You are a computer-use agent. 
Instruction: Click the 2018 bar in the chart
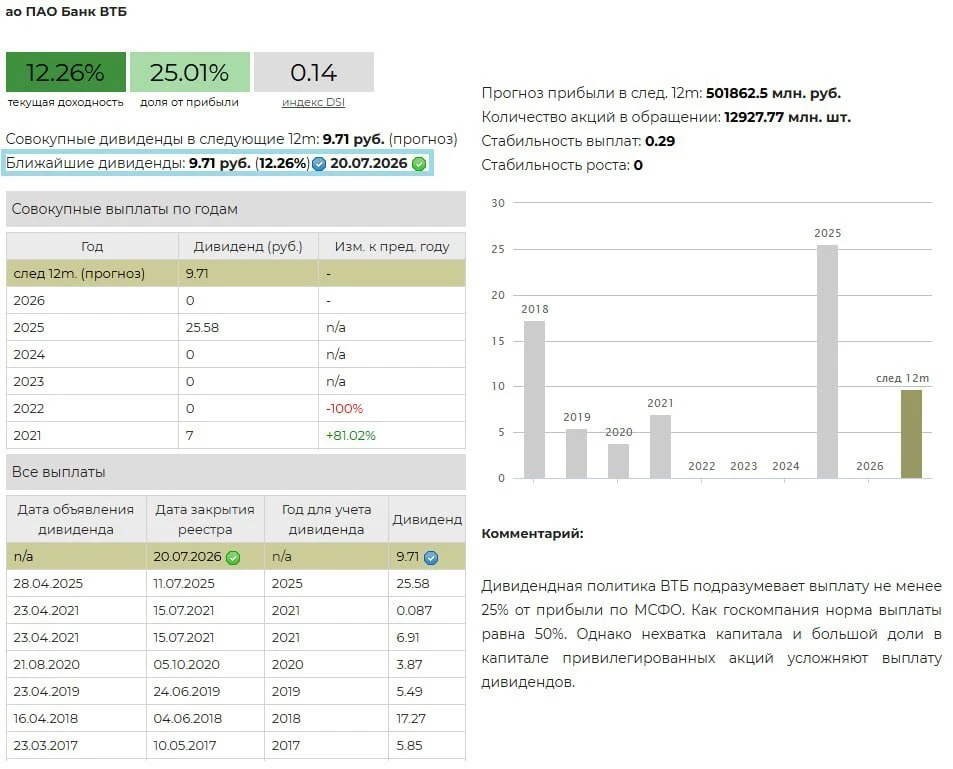pos(534,399)
